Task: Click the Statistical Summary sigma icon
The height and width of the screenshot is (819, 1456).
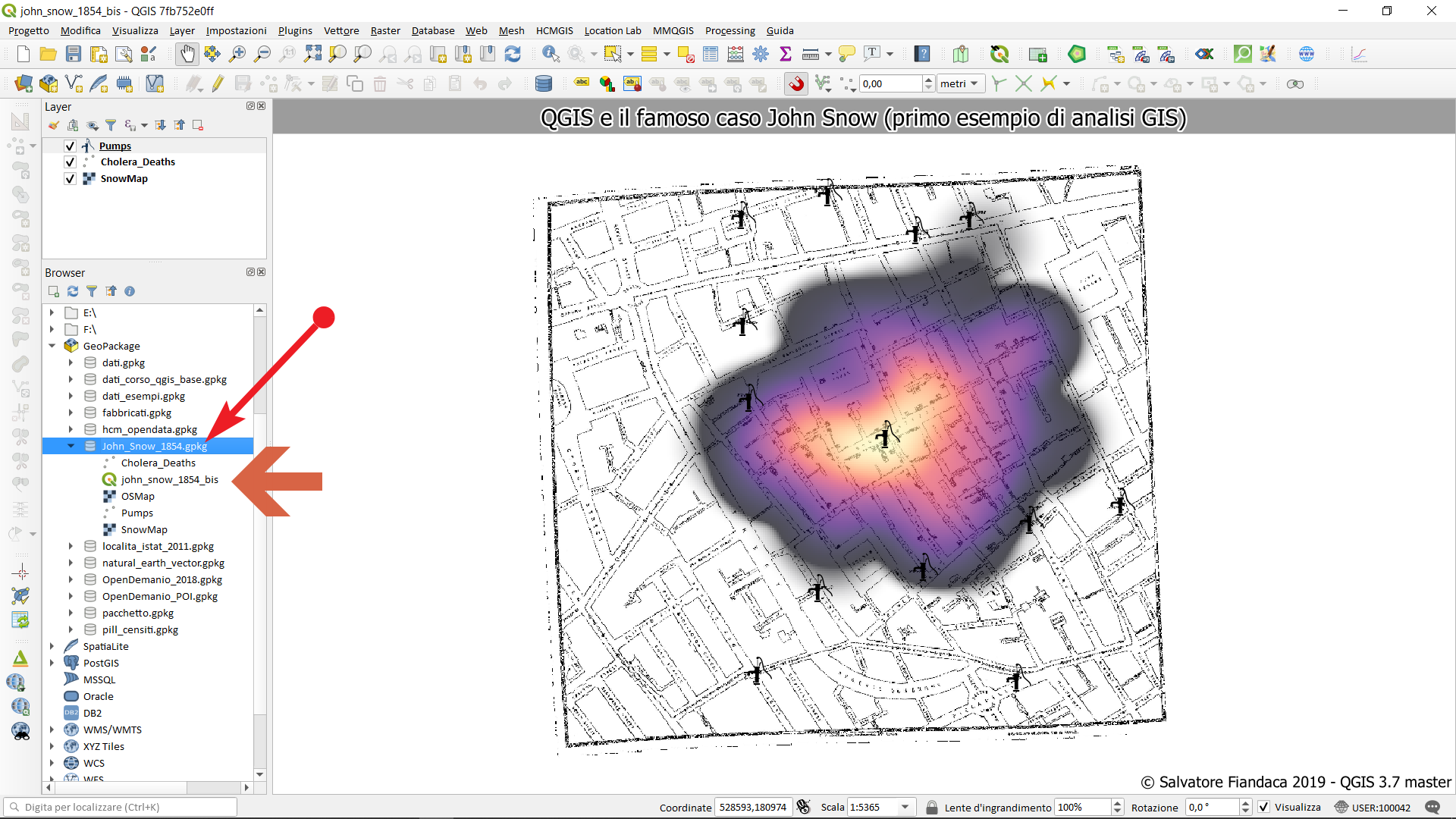Action: (786, 54)
